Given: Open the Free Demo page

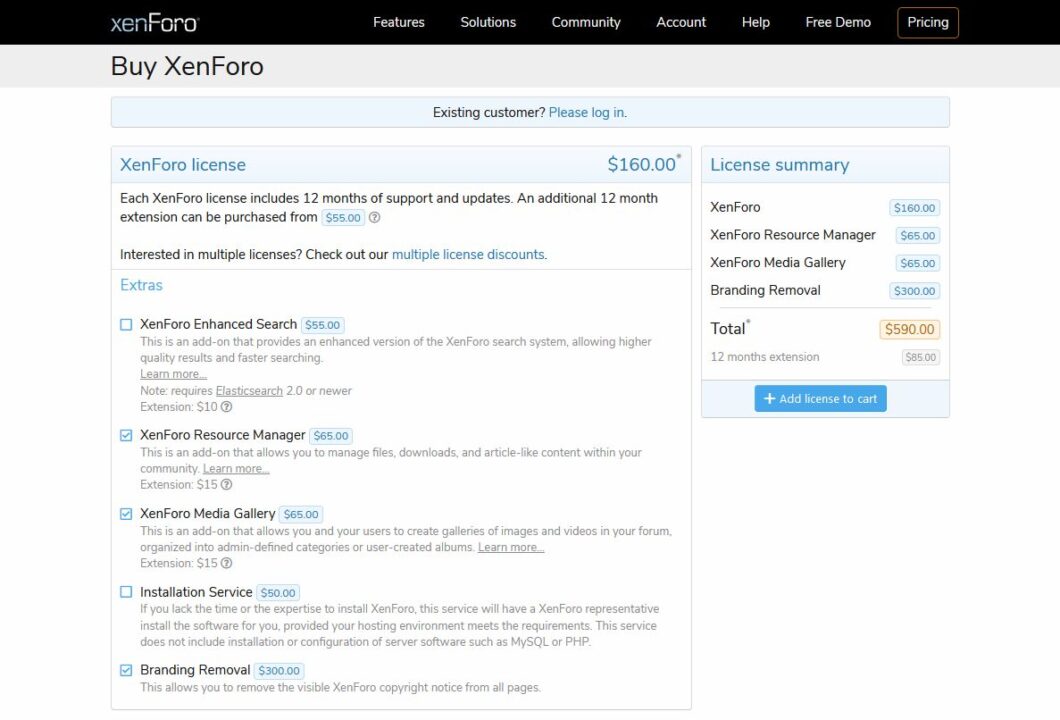Looking at the screenshot, I should (x=838, y=22).
